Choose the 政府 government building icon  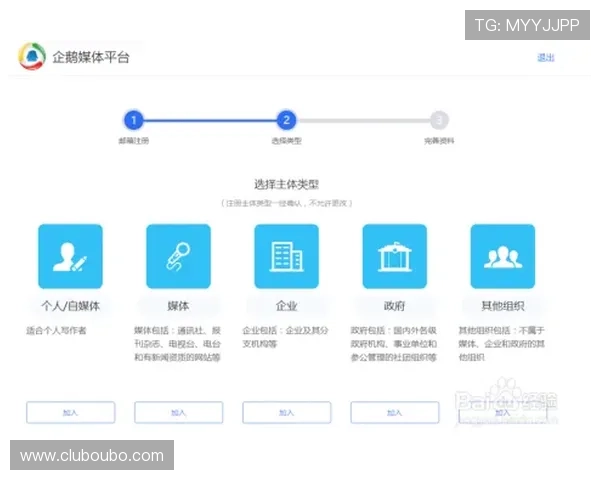click(x=395, y=256)
